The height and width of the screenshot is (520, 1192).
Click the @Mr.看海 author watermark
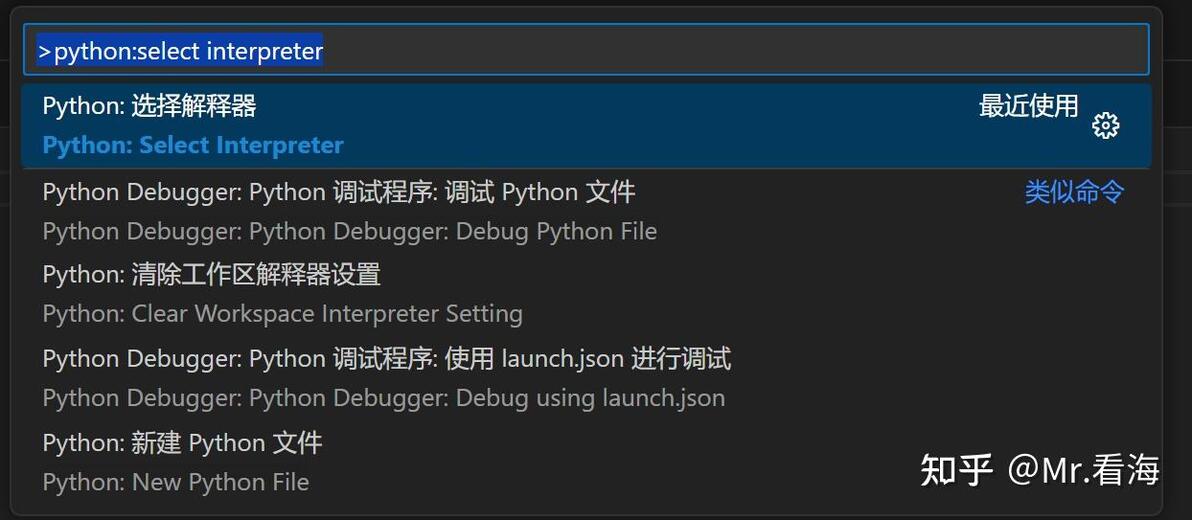tap(1083, 470)
